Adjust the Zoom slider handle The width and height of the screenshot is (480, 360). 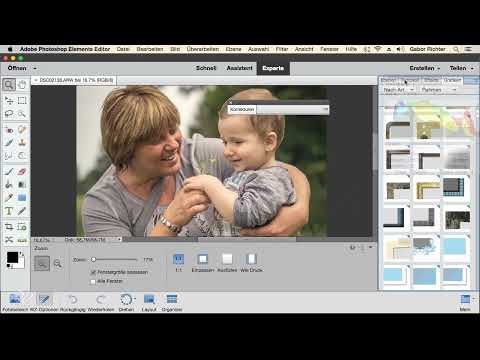click(x=94, y=259)
